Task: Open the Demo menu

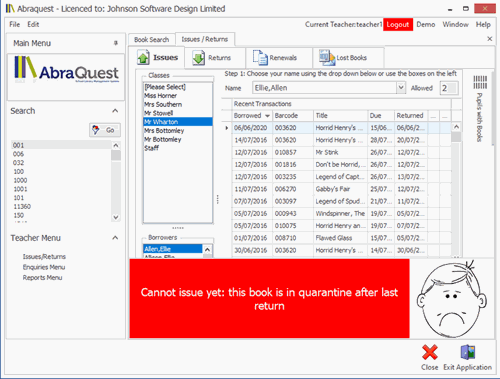Action: pyautogui.click(x=426, y=24)
